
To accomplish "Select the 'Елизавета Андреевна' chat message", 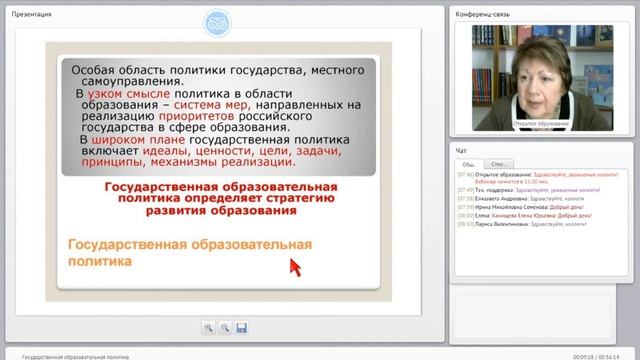I will click(x=520, y=199).
